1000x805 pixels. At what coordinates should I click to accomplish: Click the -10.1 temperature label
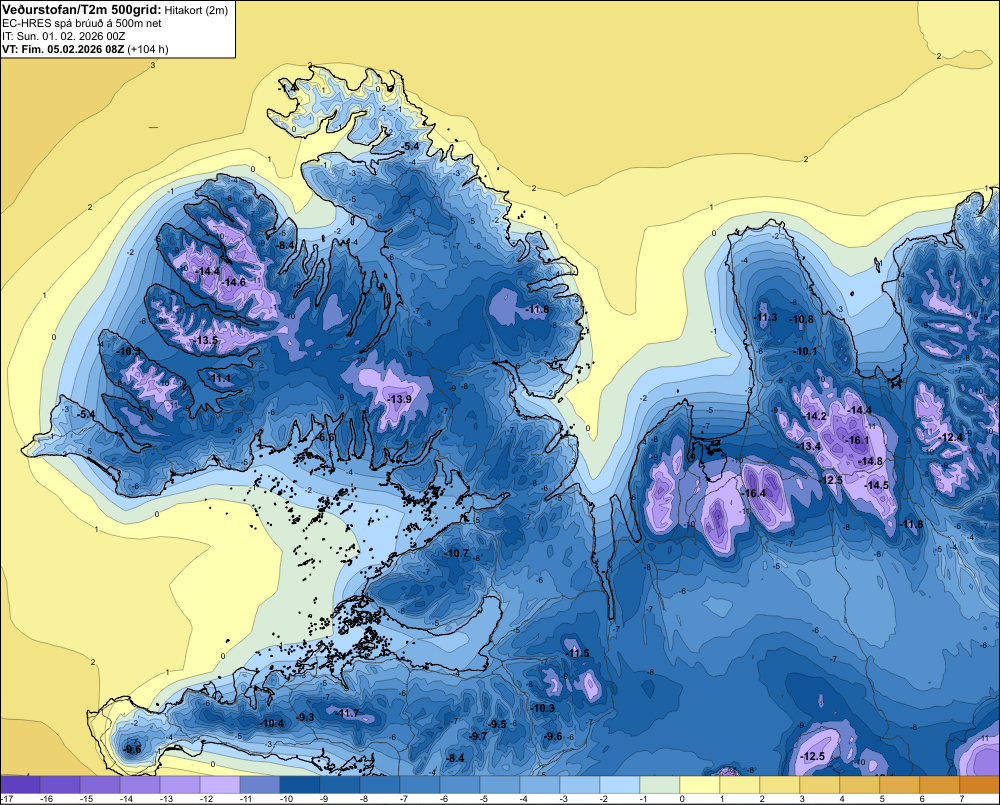(x=805, y=351)
